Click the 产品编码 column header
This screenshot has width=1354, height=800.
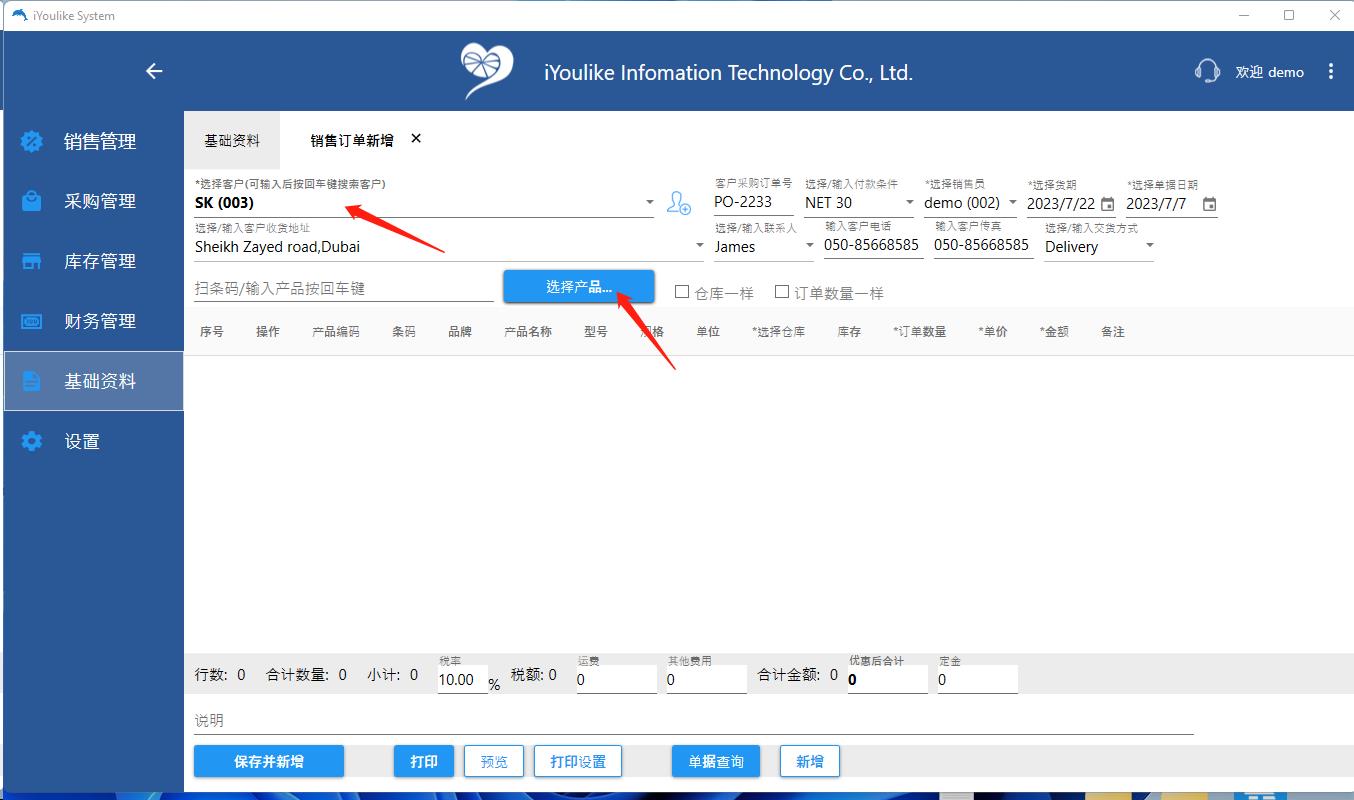point(336,332)
